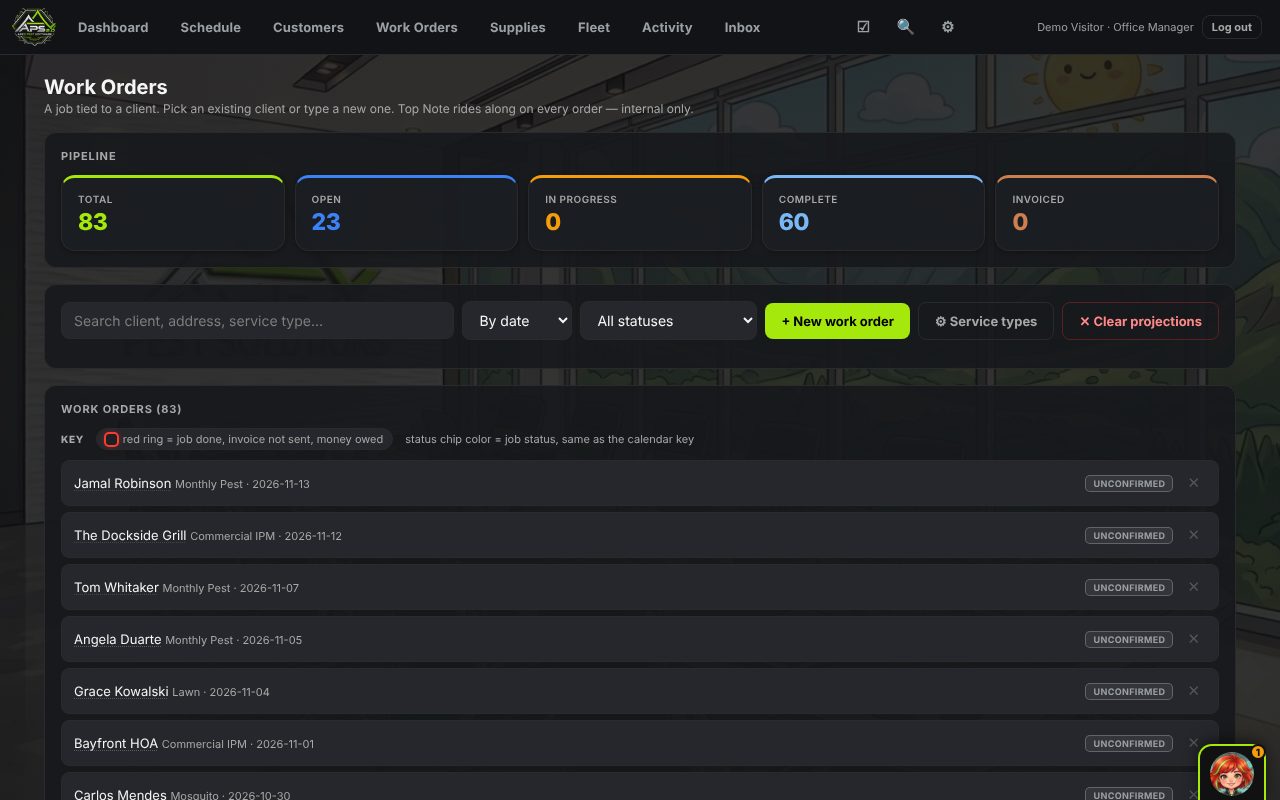Select the In Progress pipeline card

click(x=640, y=213)
